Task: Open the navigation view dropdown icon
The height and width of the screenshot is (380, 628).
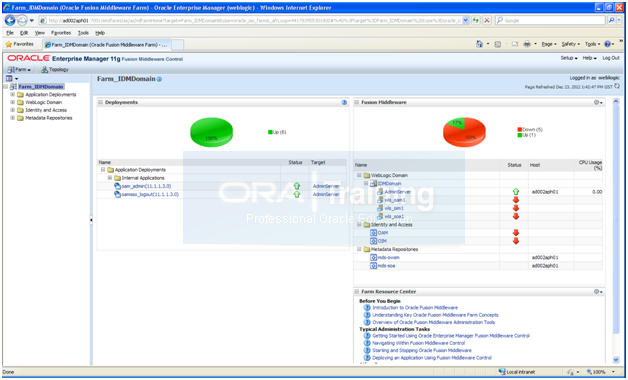Action: tap(12, 78)
